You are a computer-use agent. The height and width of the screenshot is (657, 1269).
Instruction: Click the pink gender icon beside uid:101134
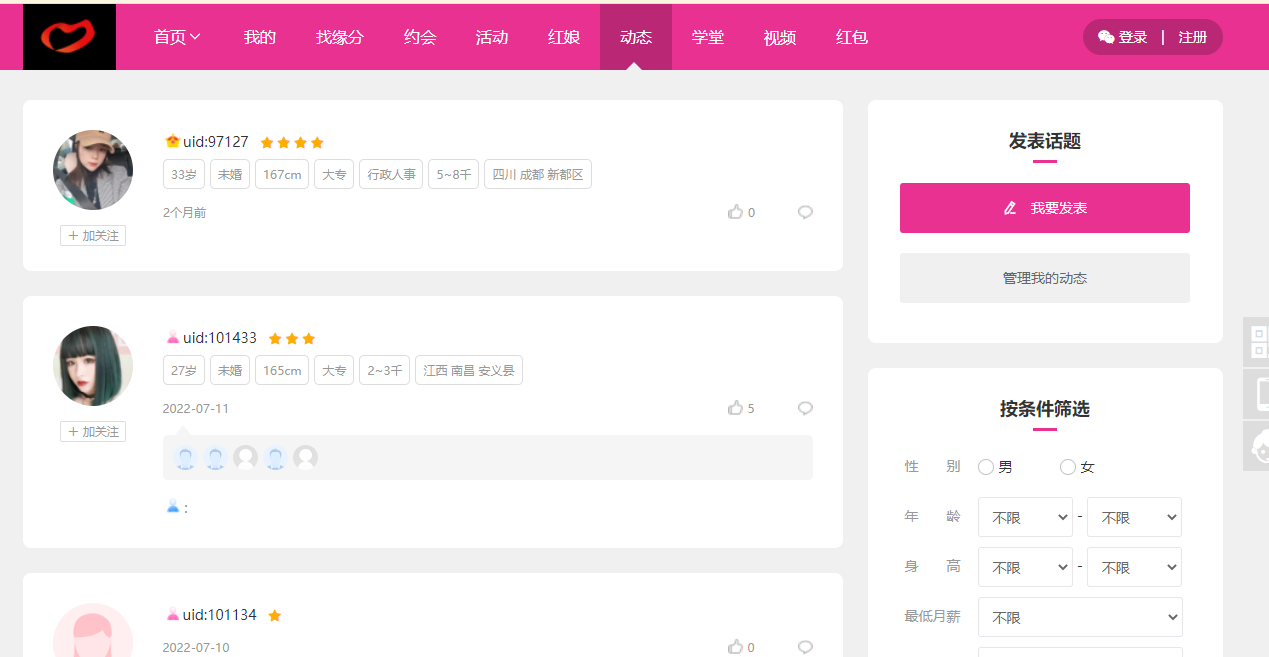[172, 615]
